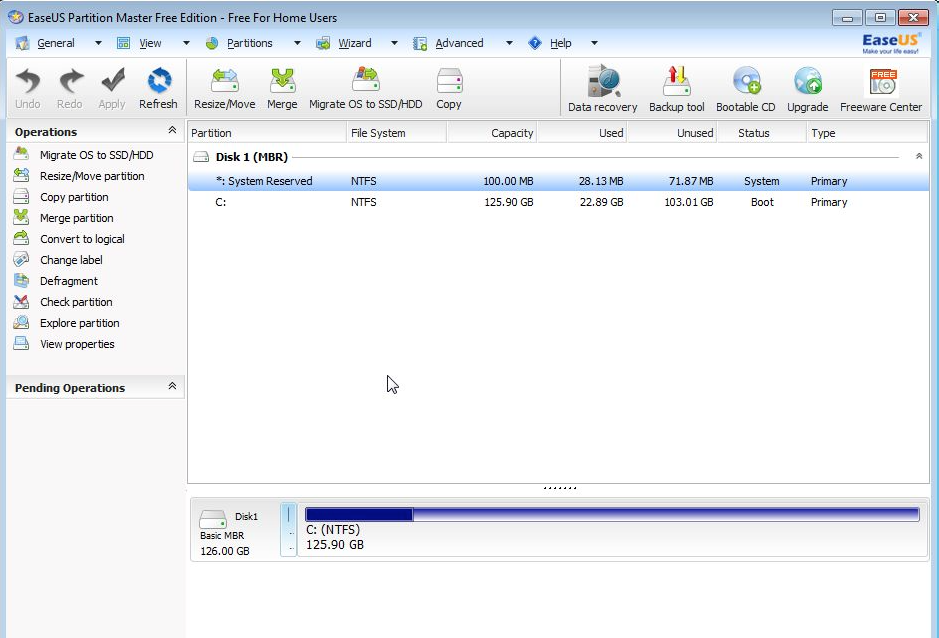This screenshot has width=939, height=638.
Task: Apply pending changes with checkmark icon
Action: pyautogui.click(x=112, y=88)
